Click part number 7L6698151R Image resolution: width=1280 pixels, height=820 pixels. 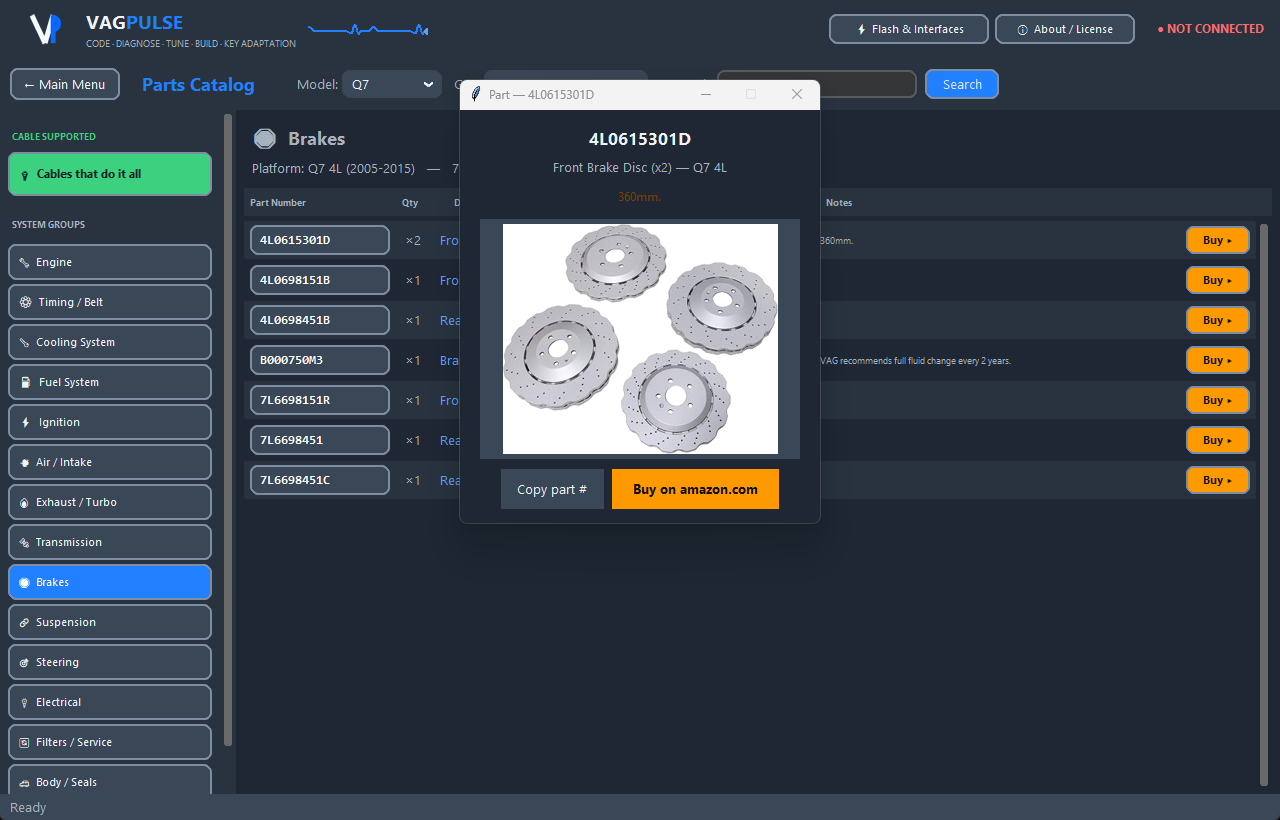(320, 400)
